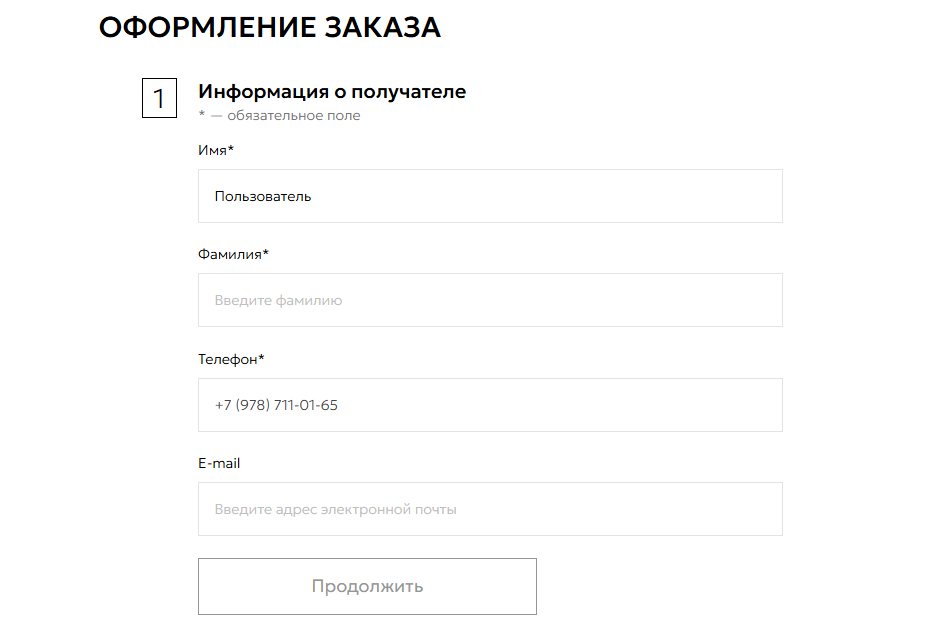Click the Введите фамилию placeholder text
This screenshot has height=632, width=950.
click(278, 300)
